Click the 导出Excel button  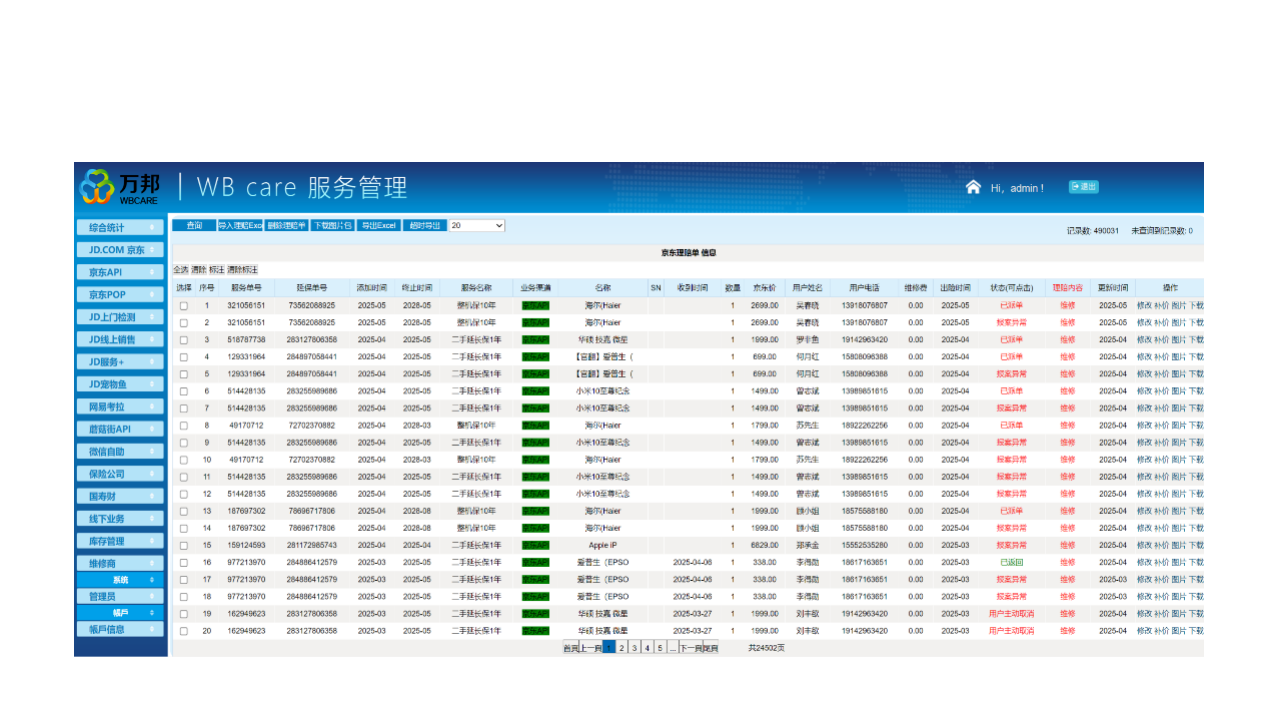[379, 226]
